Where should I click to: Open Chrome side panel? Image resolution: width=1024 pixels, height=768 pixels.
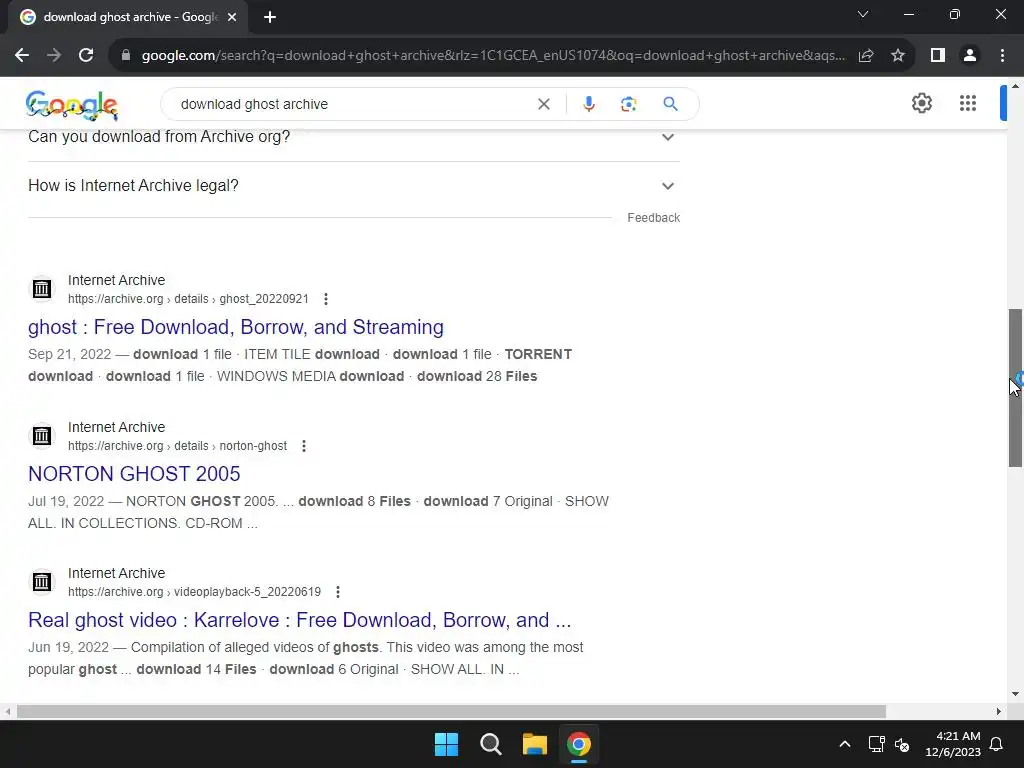point(938,56)
